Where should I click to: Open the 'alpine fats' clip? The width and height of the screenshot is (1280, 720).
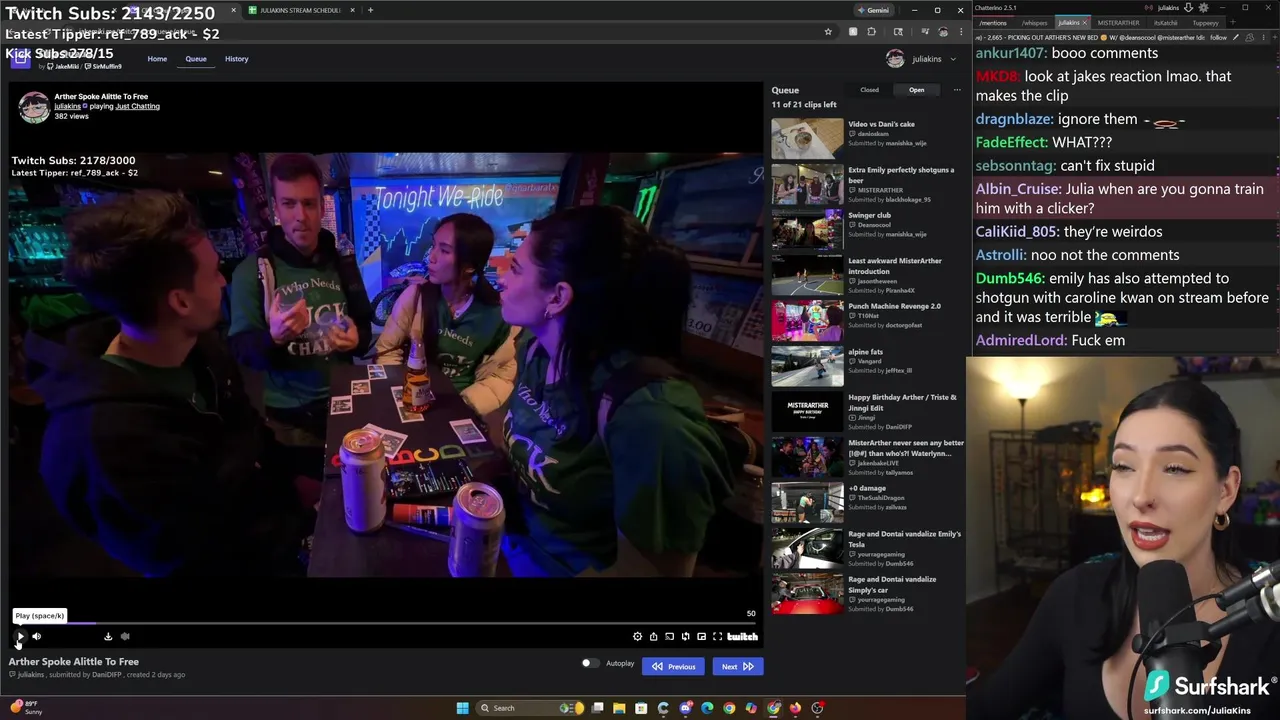click(868, 366)
